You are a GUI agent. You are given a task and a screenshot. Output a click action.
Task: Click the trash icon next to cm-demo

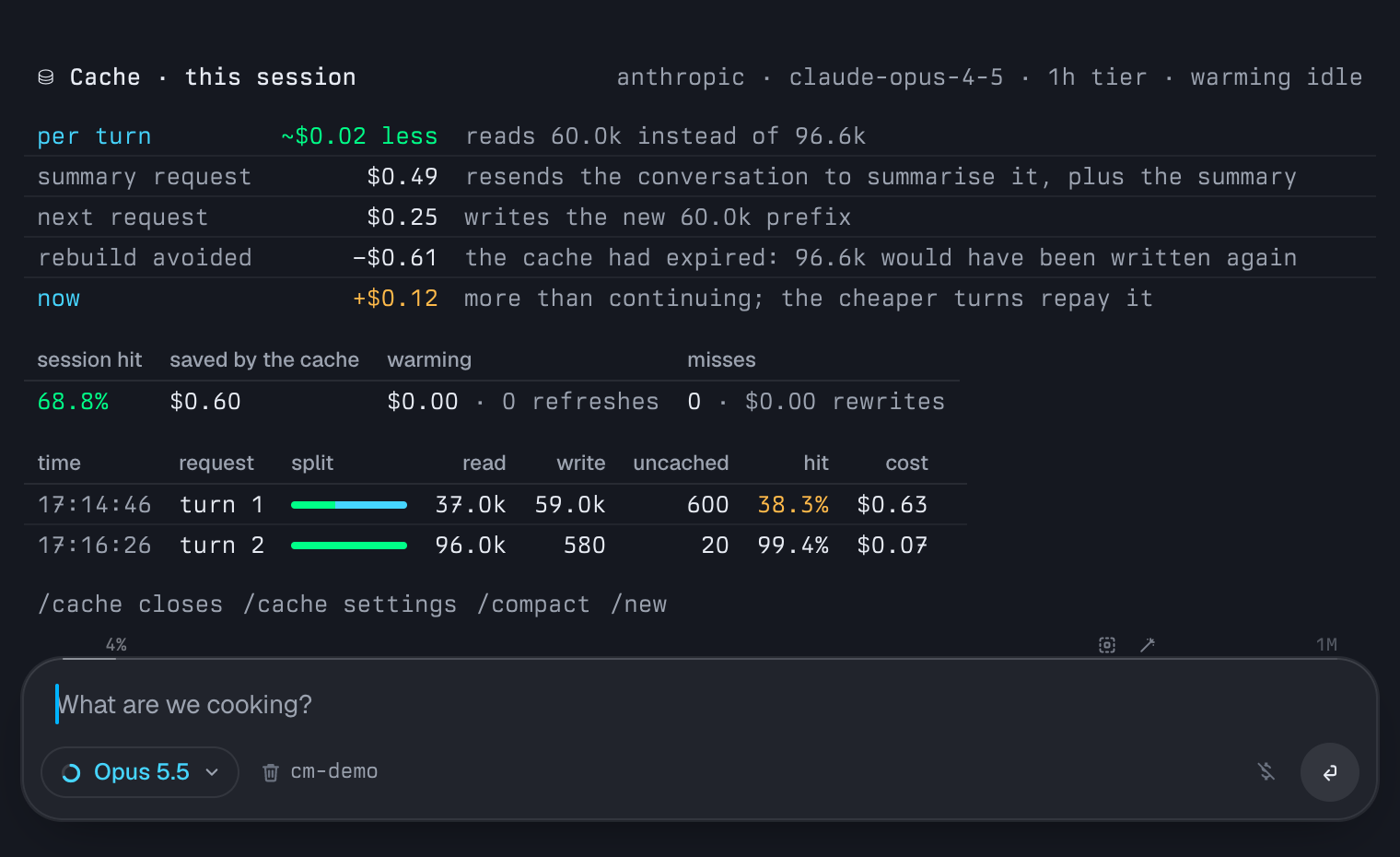click(271, 772)
